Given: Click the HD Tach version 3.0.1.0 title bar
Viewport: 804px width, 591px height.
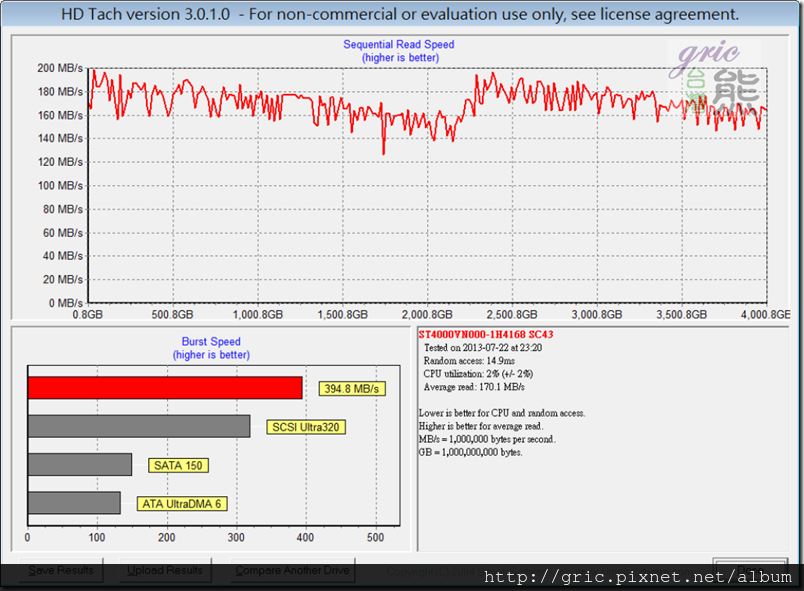Looking at the screenshot, I should click(x=400, y=14).
